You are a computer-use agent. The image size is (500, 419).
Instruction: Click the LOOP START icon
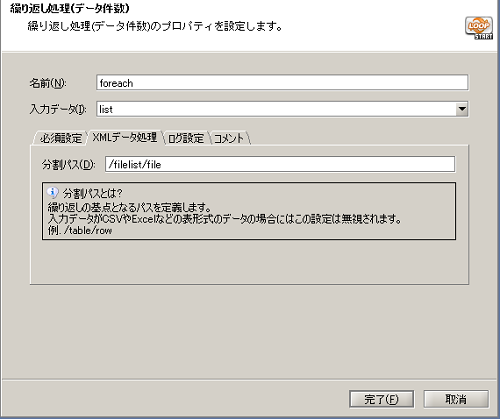click(479, 28)
